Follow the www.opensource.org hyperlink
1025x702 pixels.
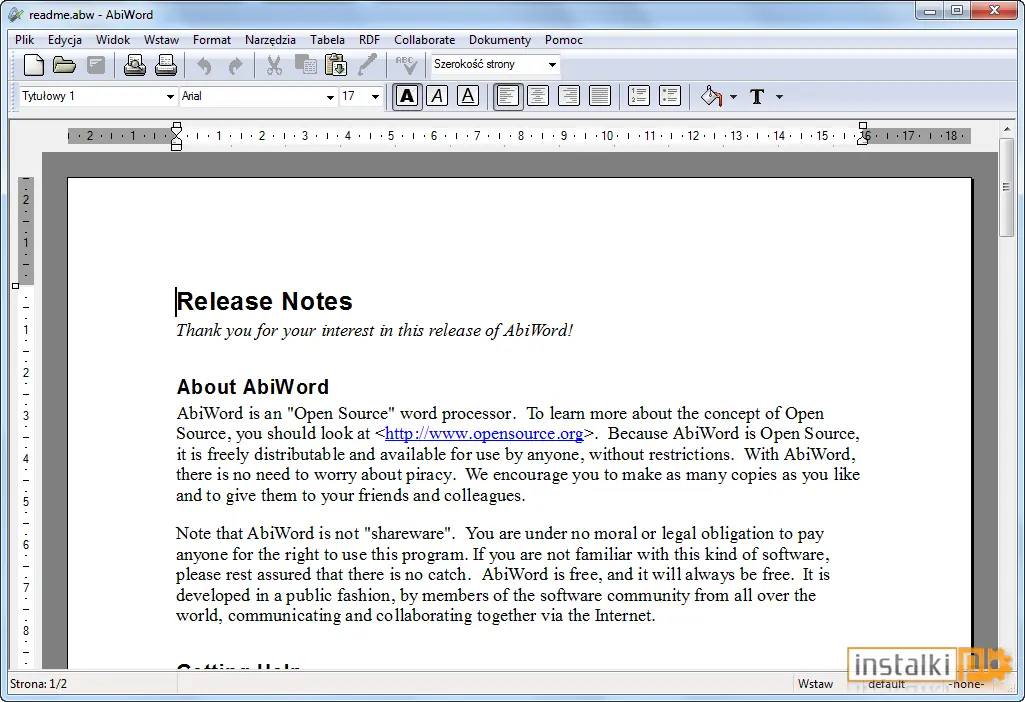pyautogui.click(x=484, y=433)
